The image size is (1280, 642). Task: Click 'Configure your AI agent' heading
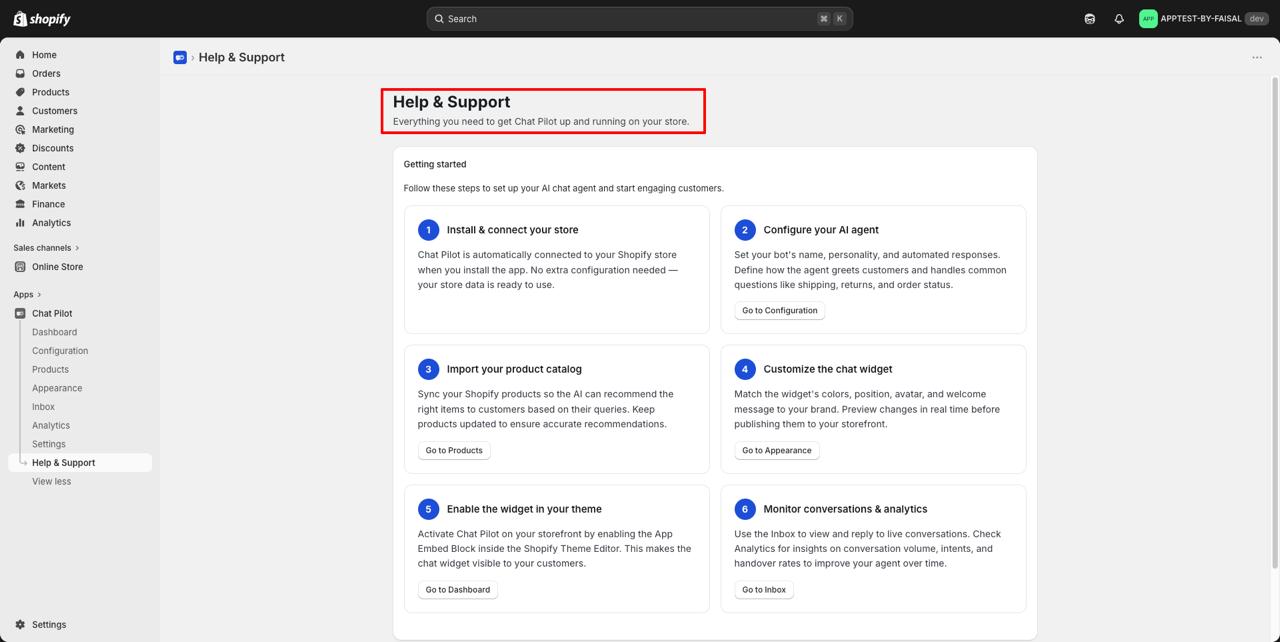821,230
